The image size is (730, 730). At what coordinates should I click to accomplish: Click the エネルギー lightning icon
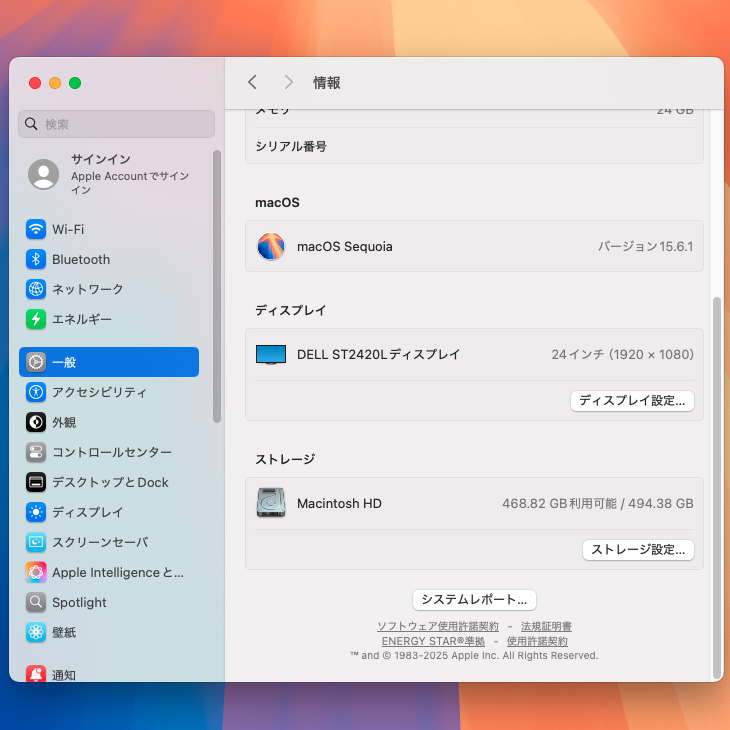pos(36,319)
